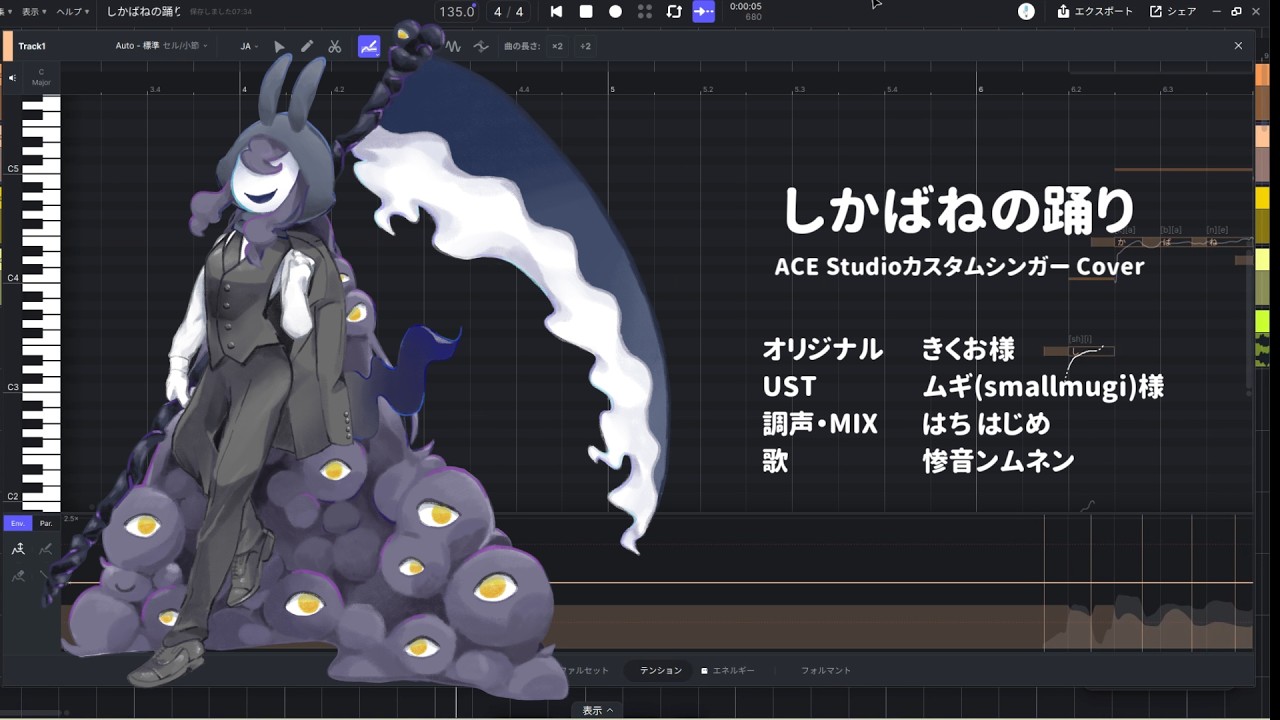Click the orange Track1 color bar

pyautogui.click(x=8, y=46)
